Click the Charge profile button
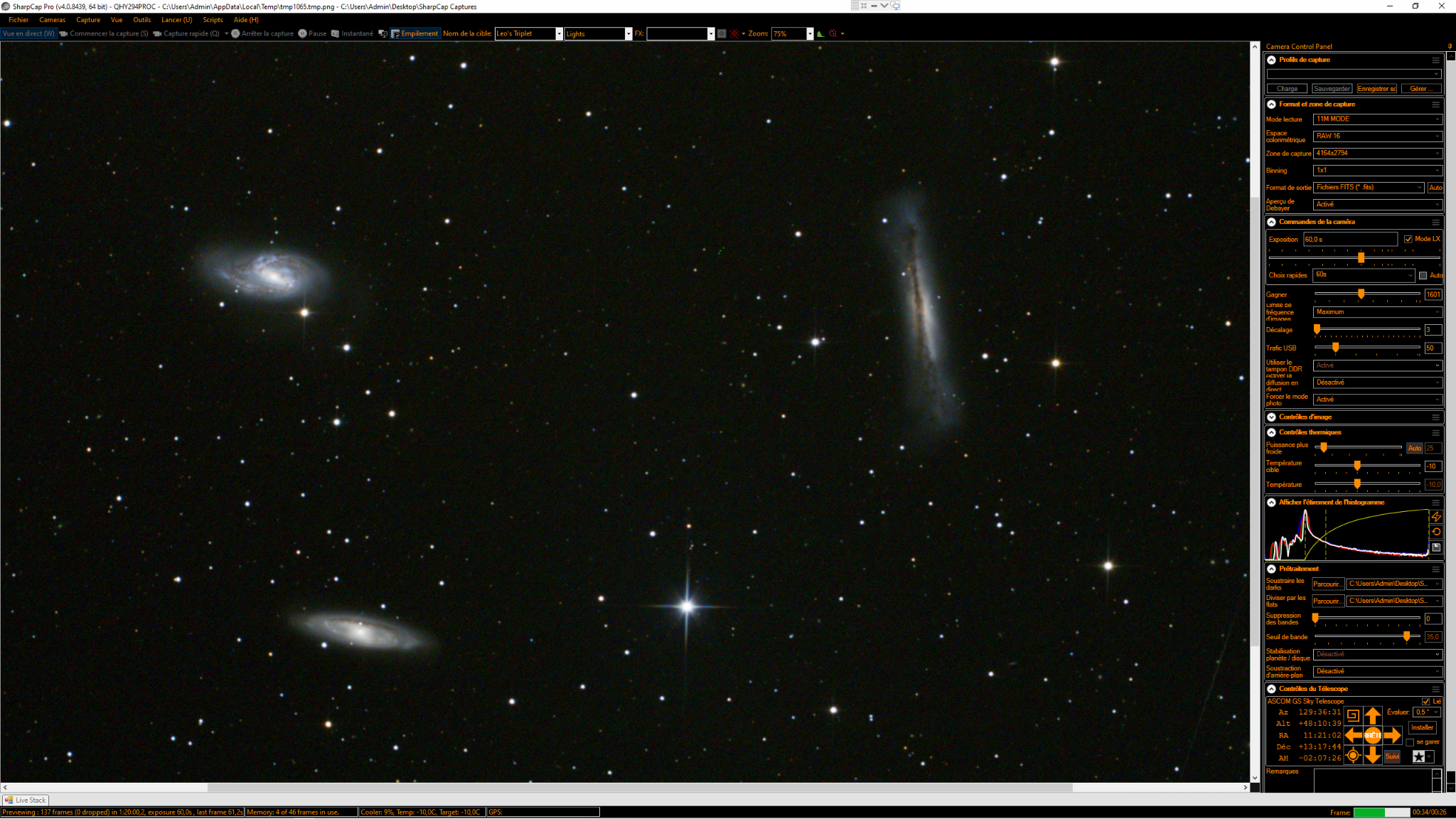The height and width of the screenshot is (819, 1456). [1287, 89]
